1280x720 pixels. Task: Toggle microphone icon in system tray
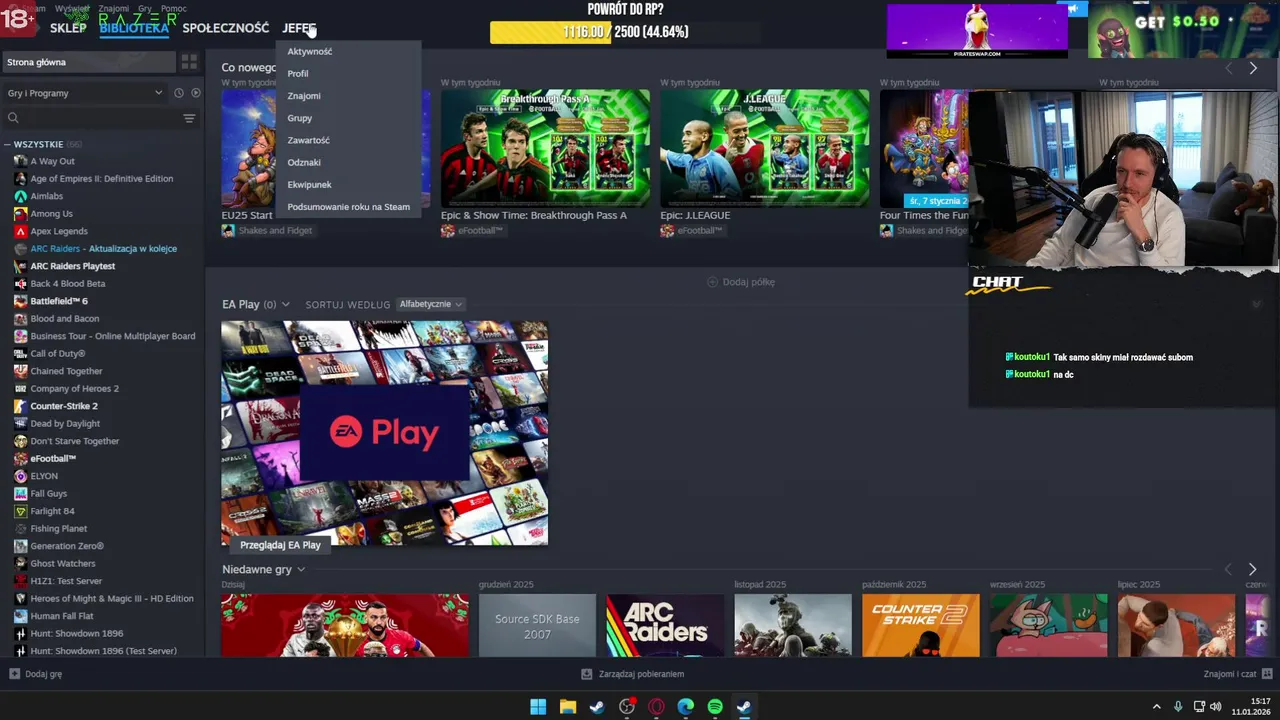click(1178, 707)
